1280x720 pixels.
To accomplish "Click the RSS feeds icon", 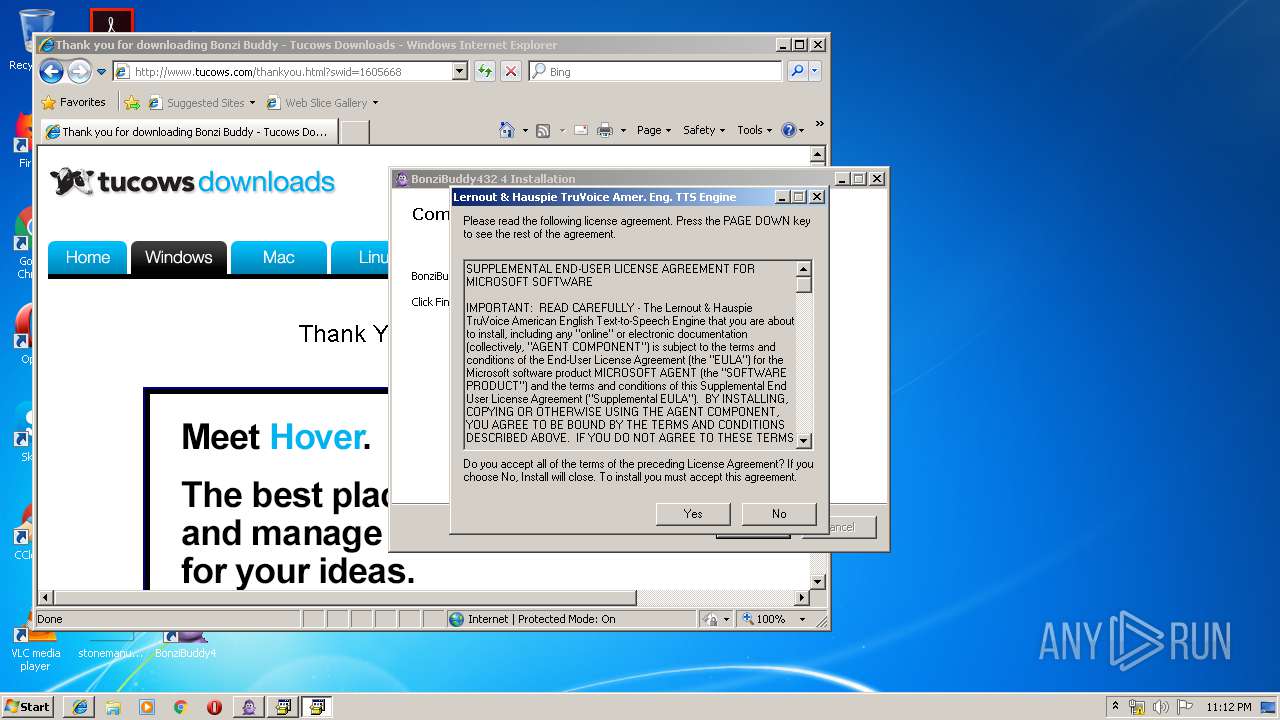I will [543, 130].
